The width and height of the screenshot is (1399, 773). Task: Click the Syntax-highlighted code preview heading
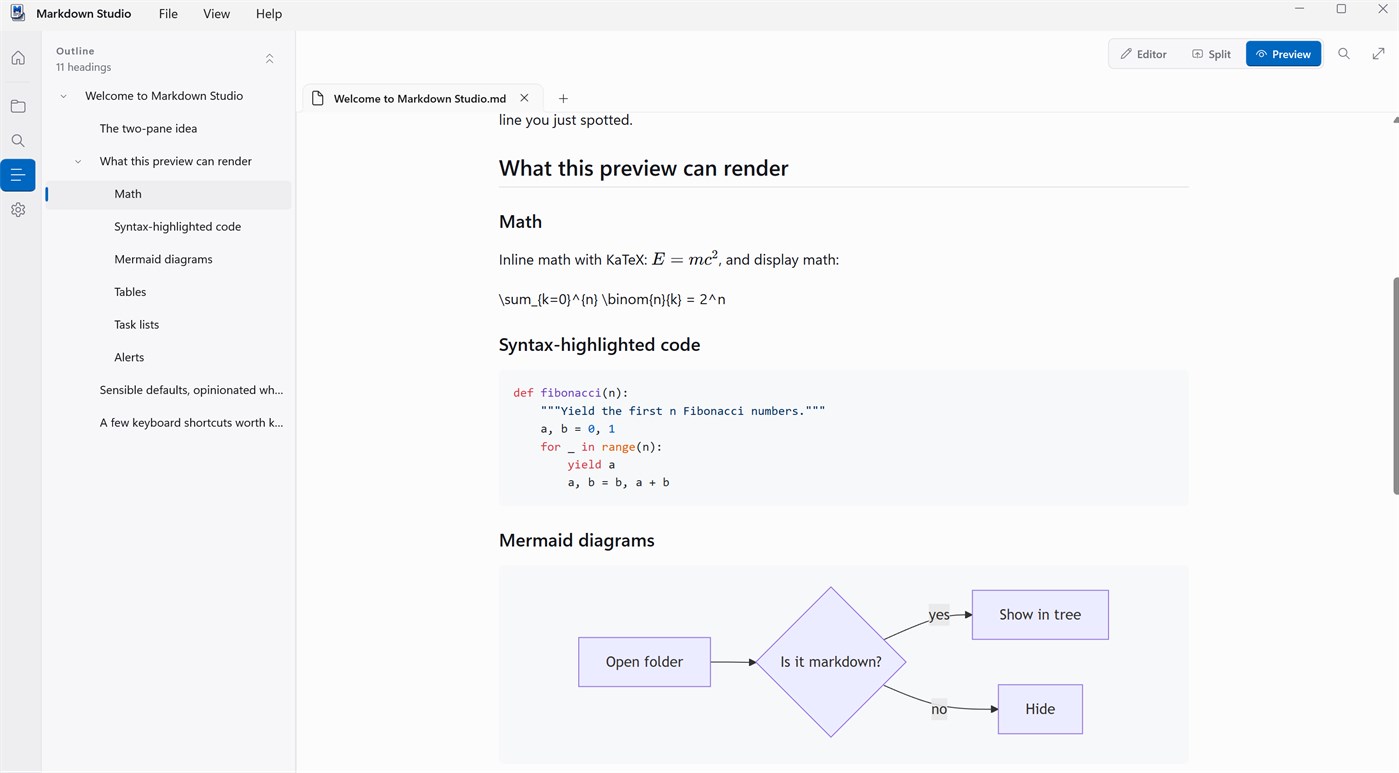(x=599, y=345)
